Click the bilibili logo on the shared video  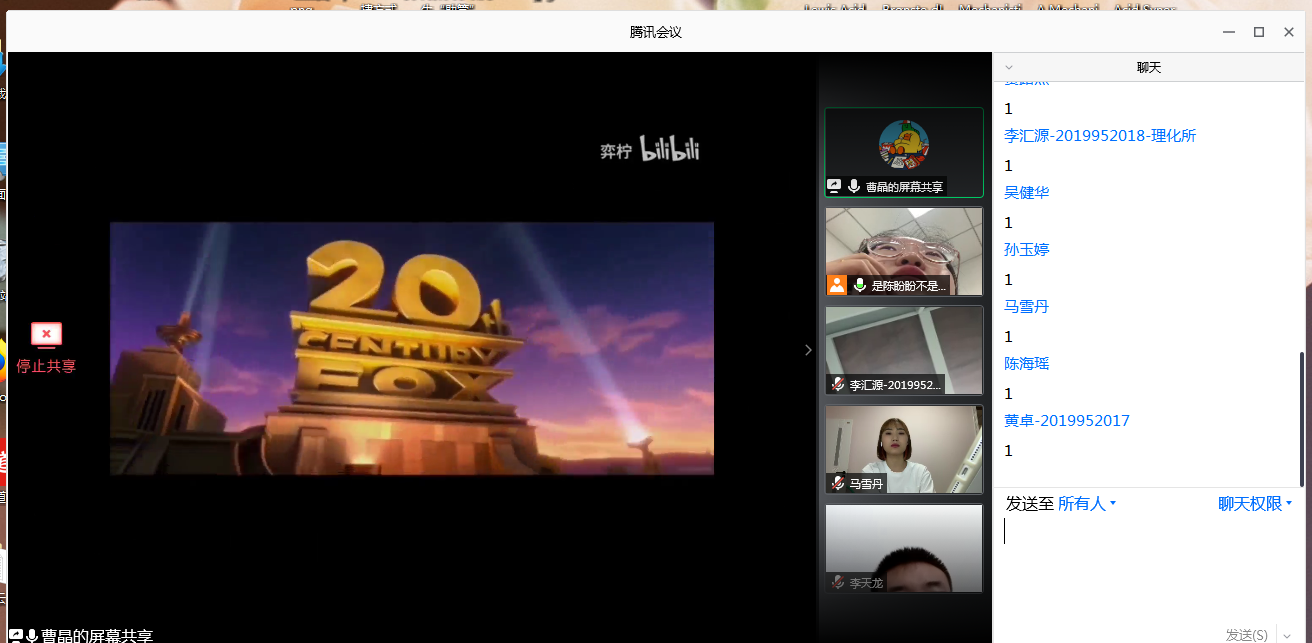click(x=669, y=150)
